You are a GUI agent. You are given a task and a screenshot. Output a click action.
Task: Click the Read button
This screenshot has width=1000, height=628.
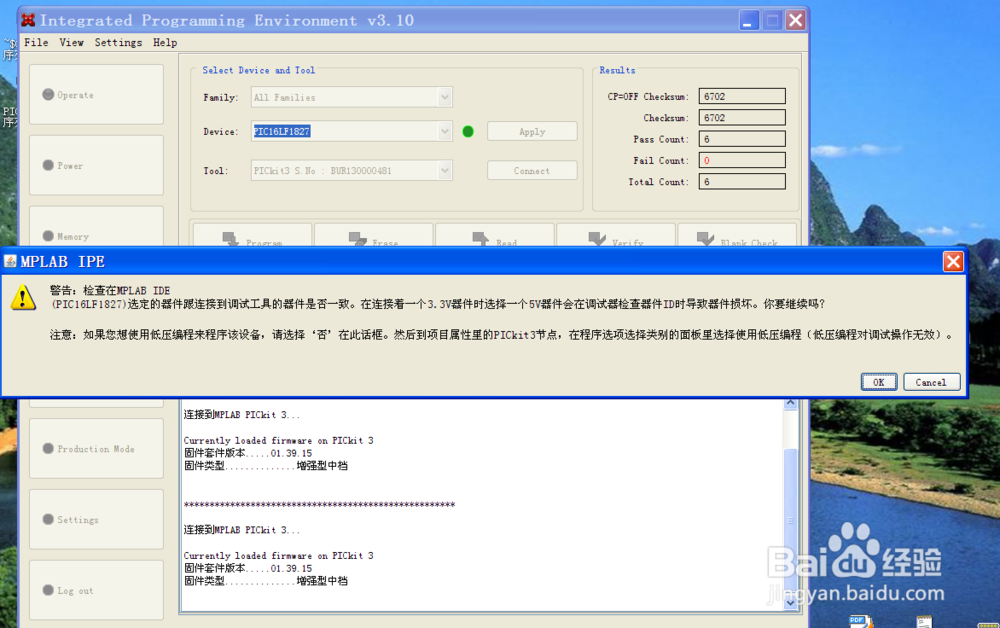(x=495, y=235)
